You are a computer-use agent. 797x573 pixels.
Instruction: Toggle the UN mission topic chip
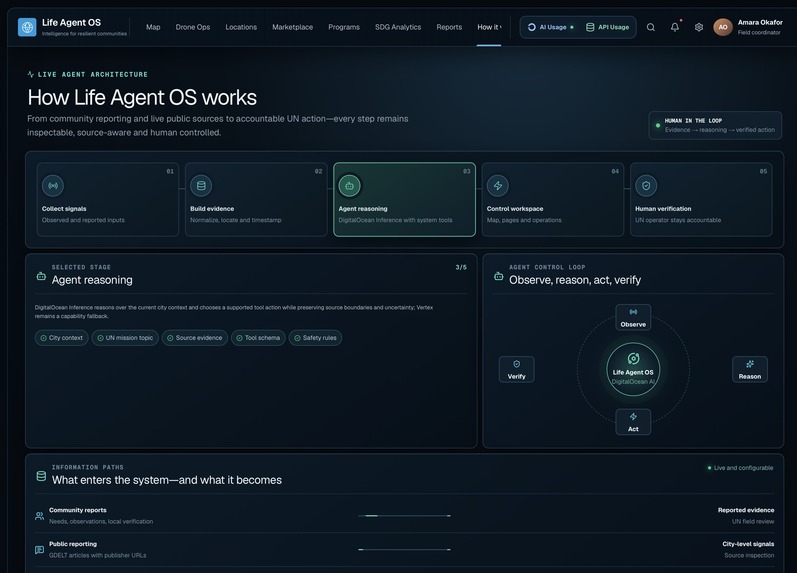[x=125, y=338]
